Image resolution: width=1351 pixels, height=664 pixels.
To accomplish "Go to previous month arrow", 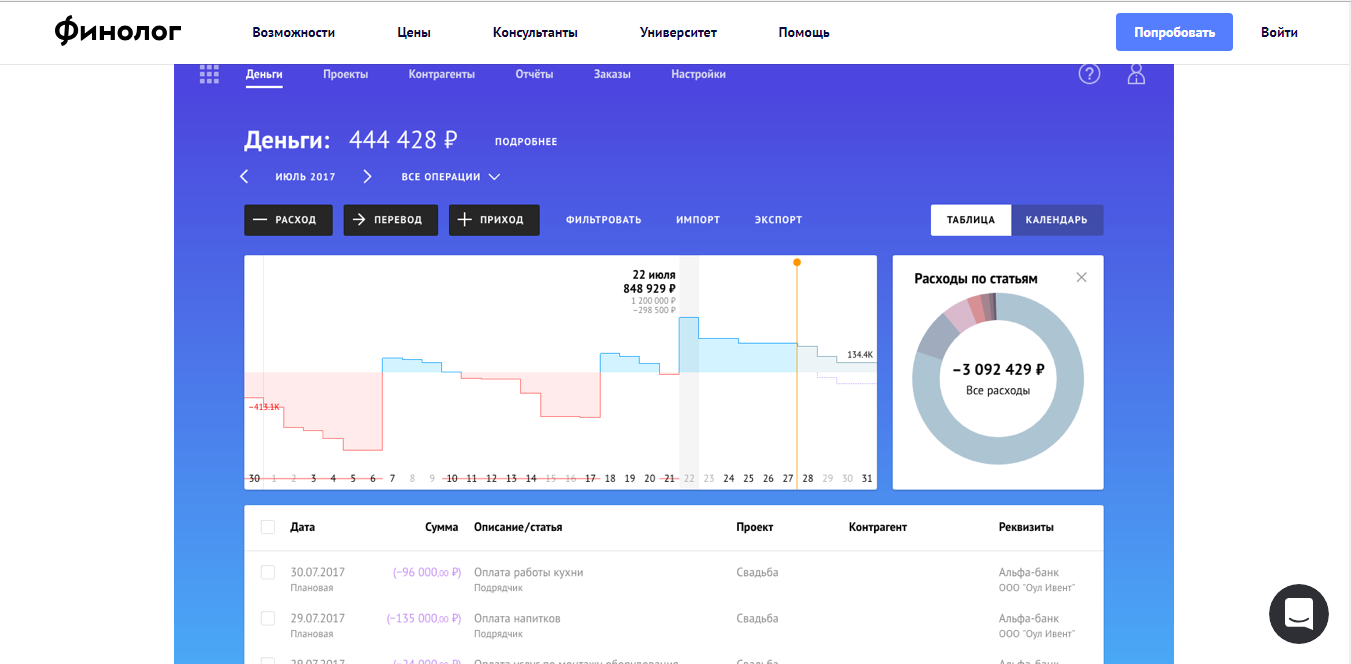I will pyautogui.click(x=244, y=177).
